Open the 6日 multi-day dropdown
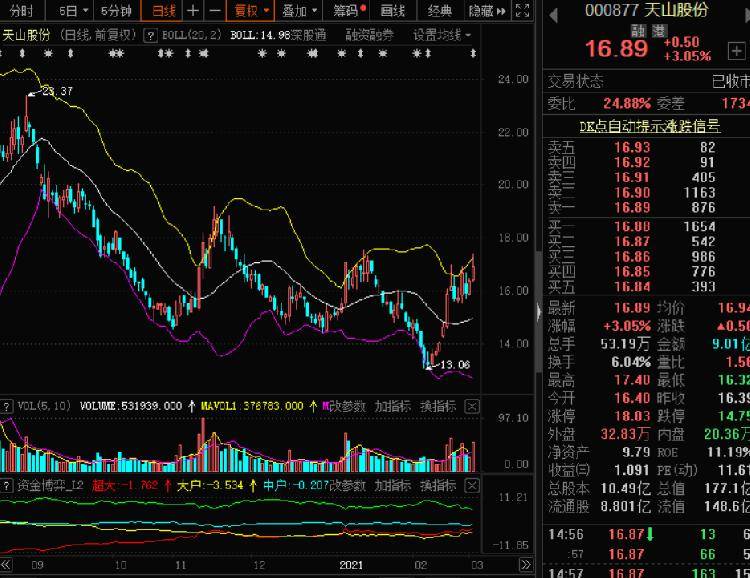Screen dimensions: 750x578 coord(71,11)
